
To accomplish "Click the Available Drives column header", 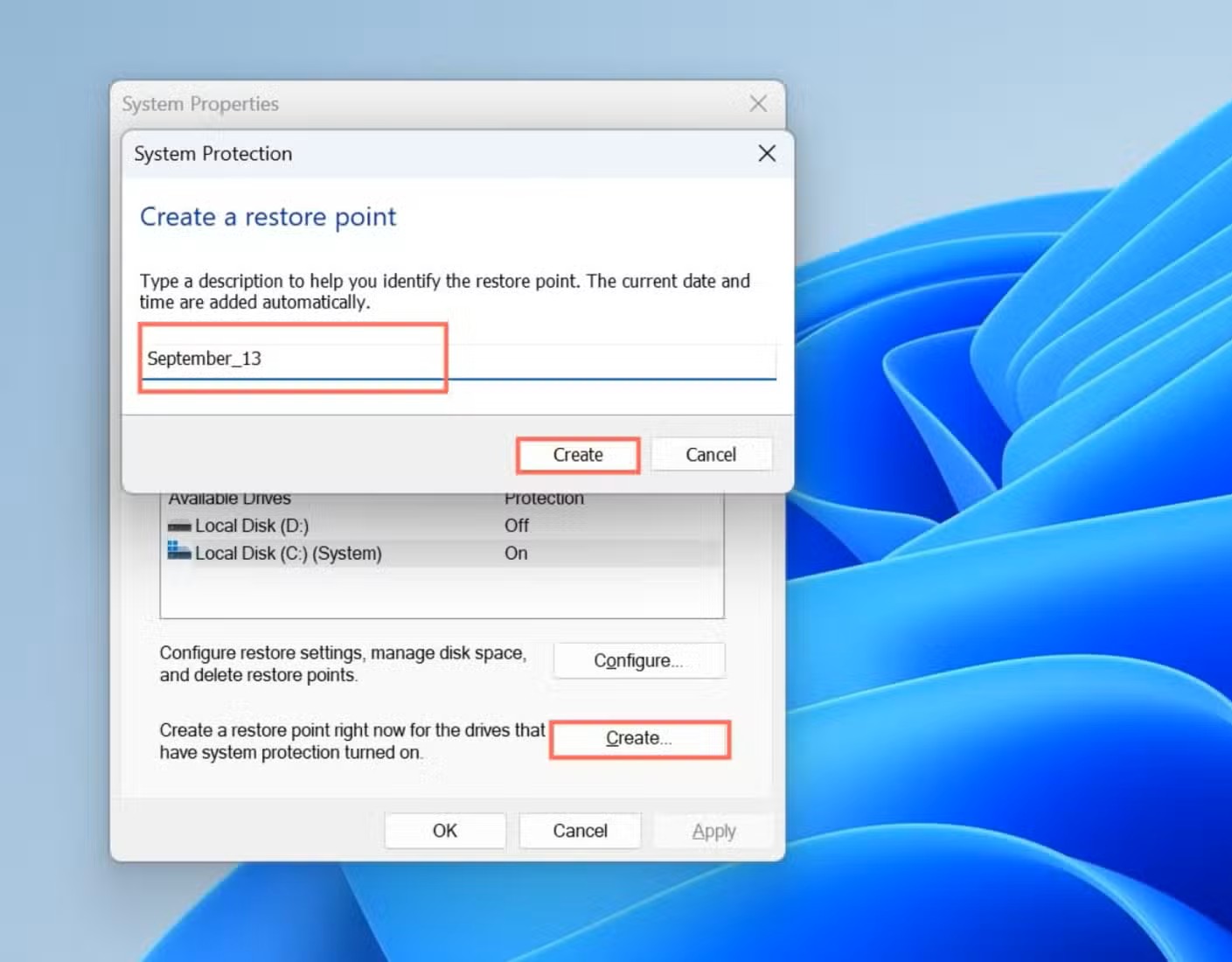I will tap(230, 497).
